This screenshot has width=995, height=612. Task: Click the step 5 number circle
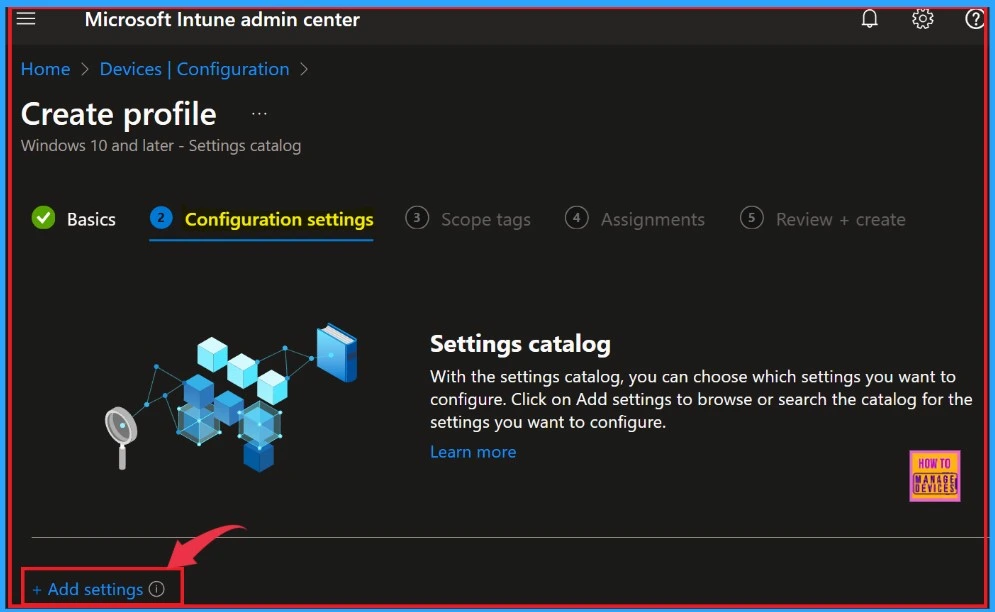[x=751, y=218]
